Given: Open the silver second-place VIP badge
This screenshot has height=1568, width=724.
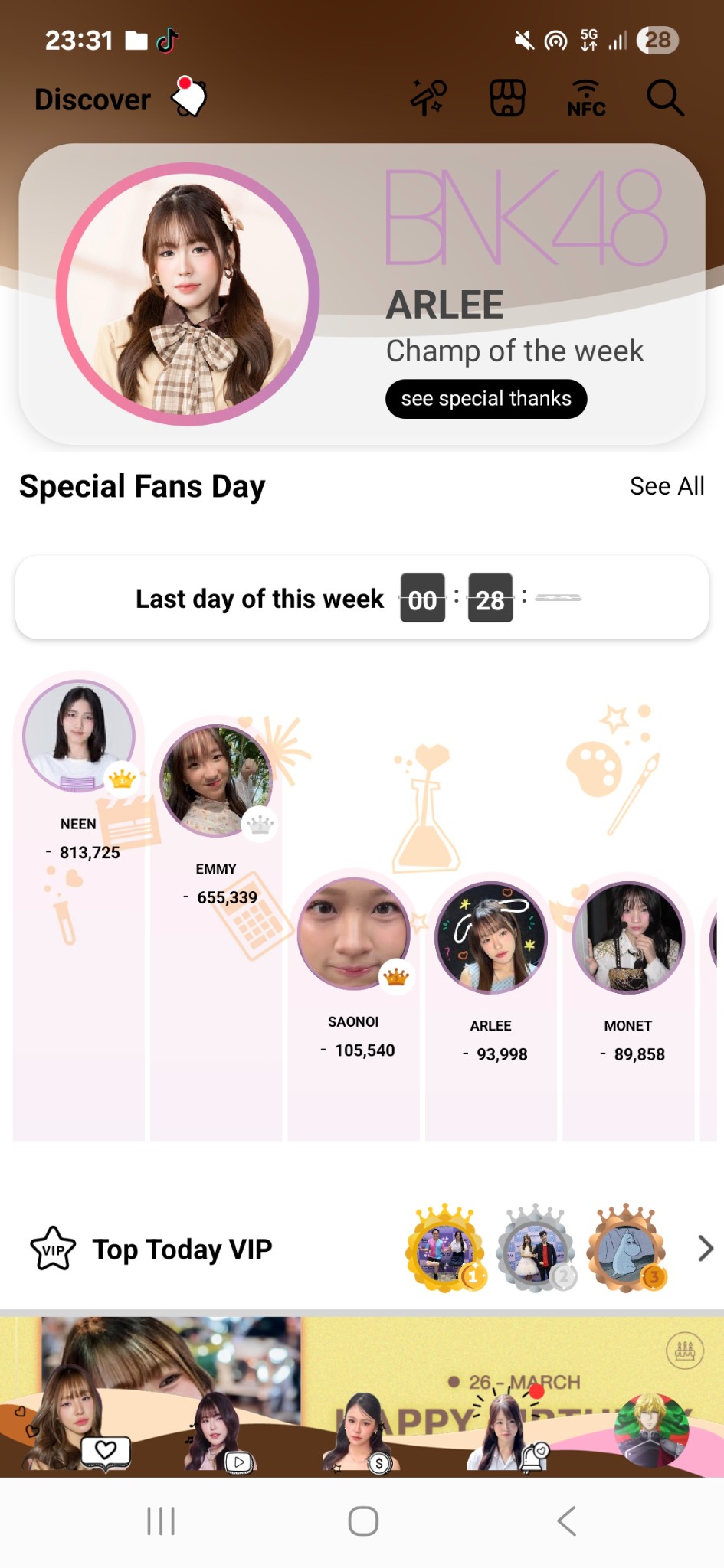Looking at the screenshot, I should coord(536,1249).
